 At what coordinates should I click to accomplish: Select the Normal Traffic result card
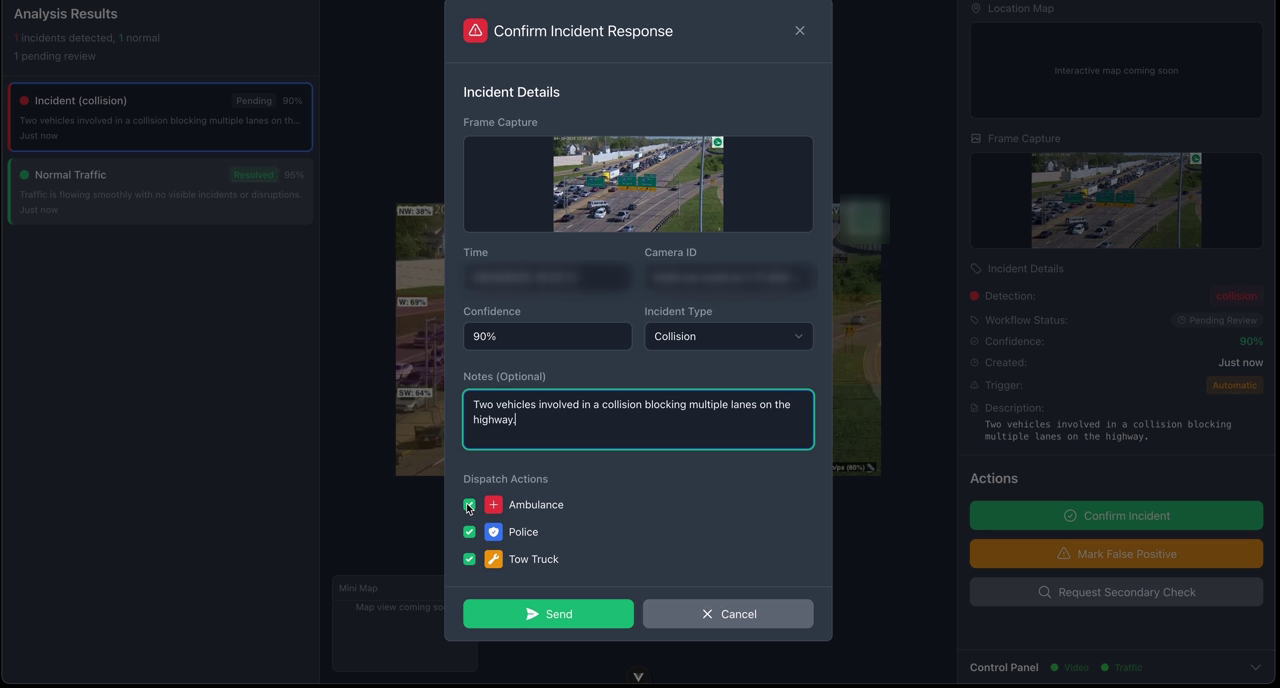(x=160, y=191)
